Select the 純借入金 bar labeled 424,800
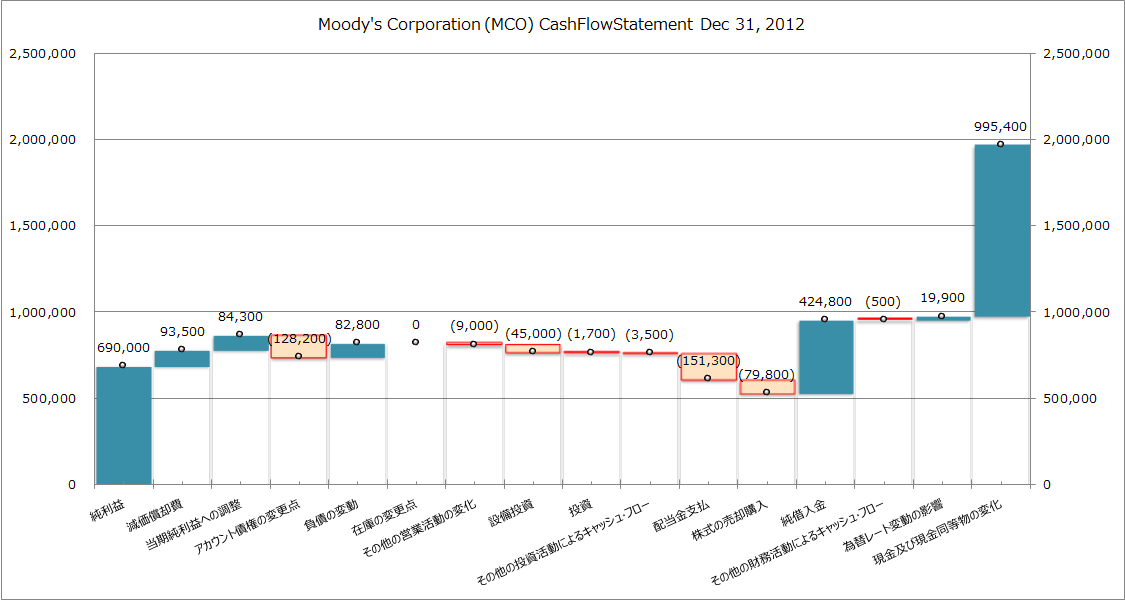The width and height of the screenshot is (1125, 600). [826, 357]
